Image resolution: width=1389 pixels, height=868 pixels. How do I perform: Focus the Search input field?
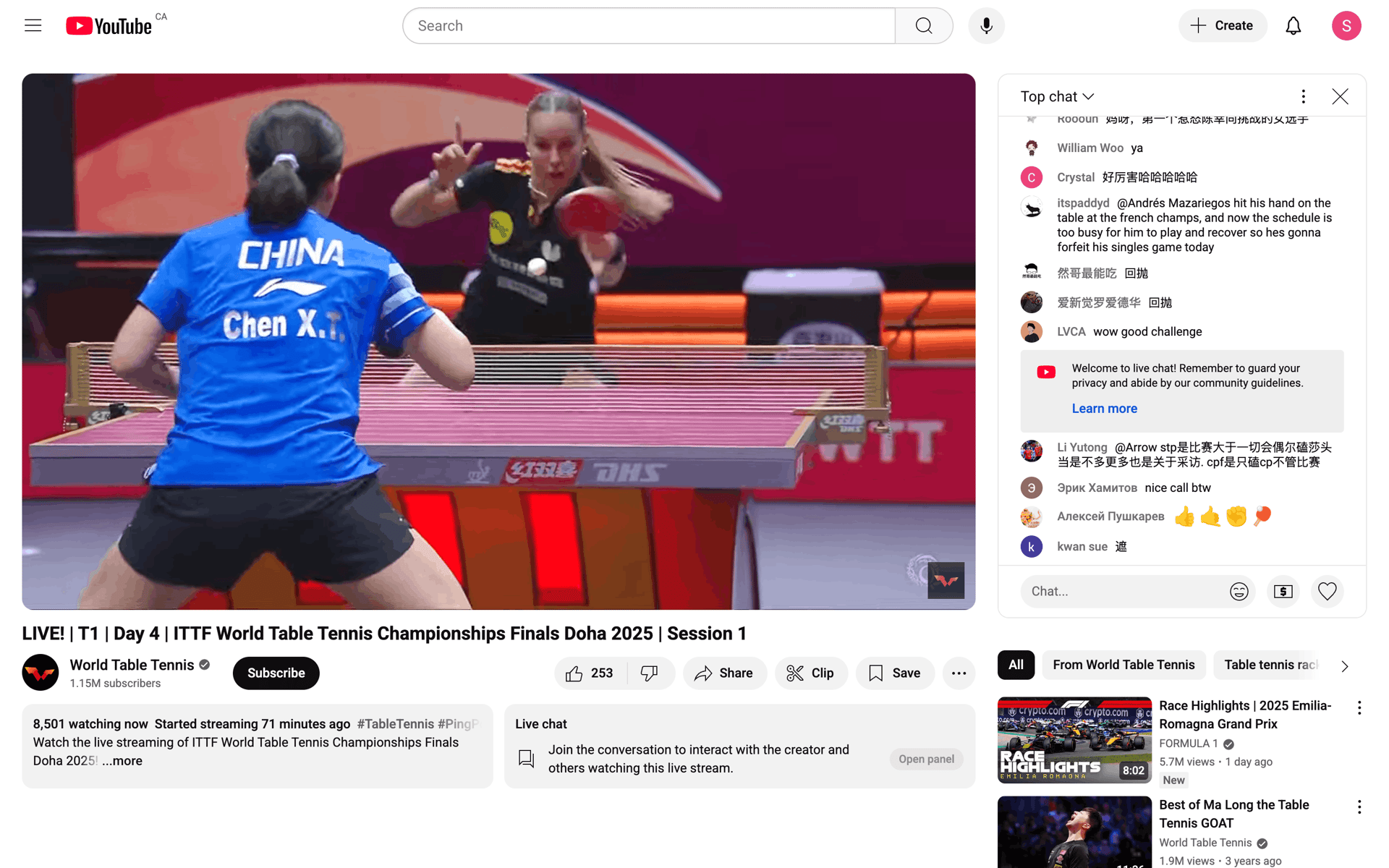point(649,26)
